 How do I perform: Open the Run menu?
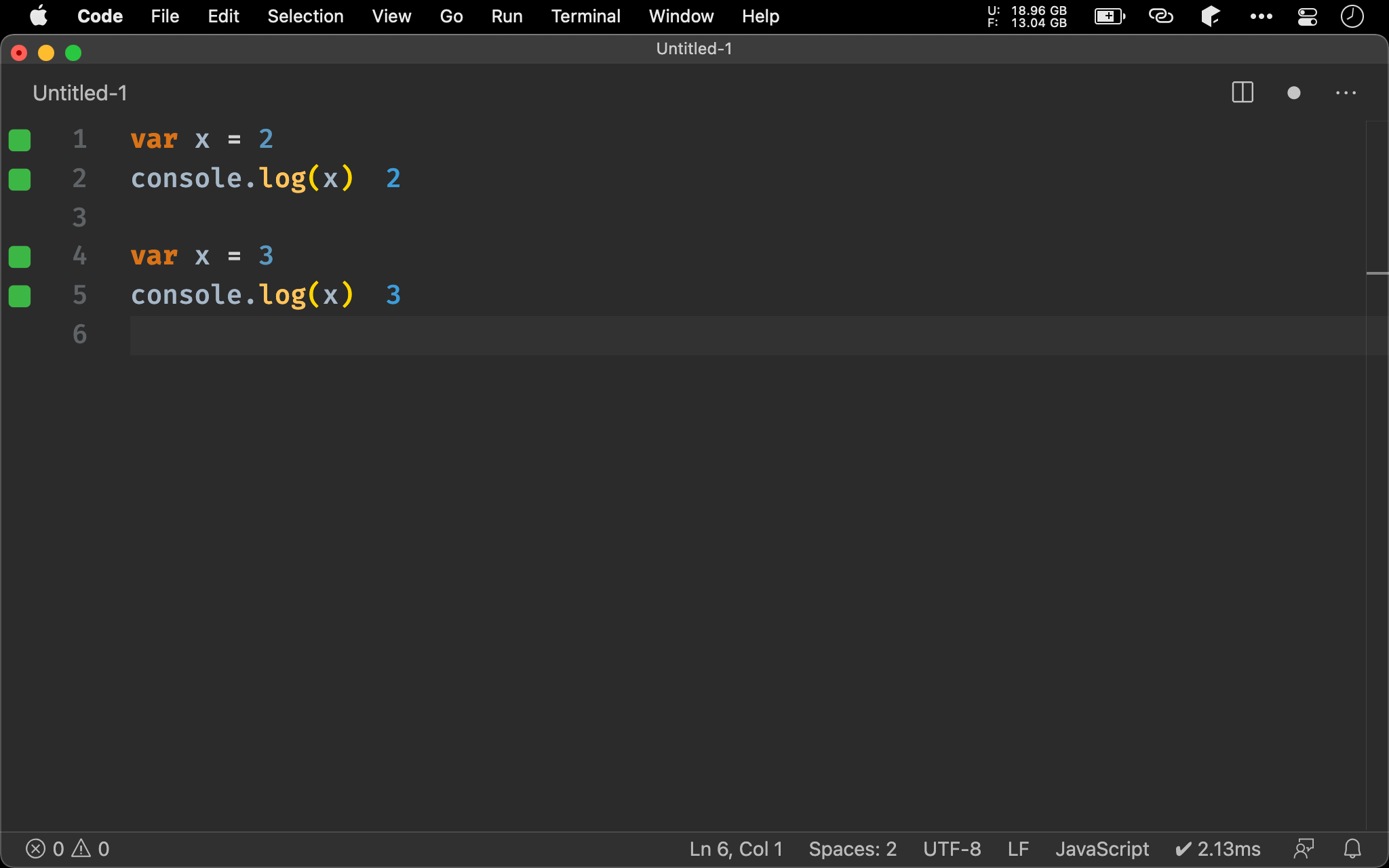tap(507, 16)
